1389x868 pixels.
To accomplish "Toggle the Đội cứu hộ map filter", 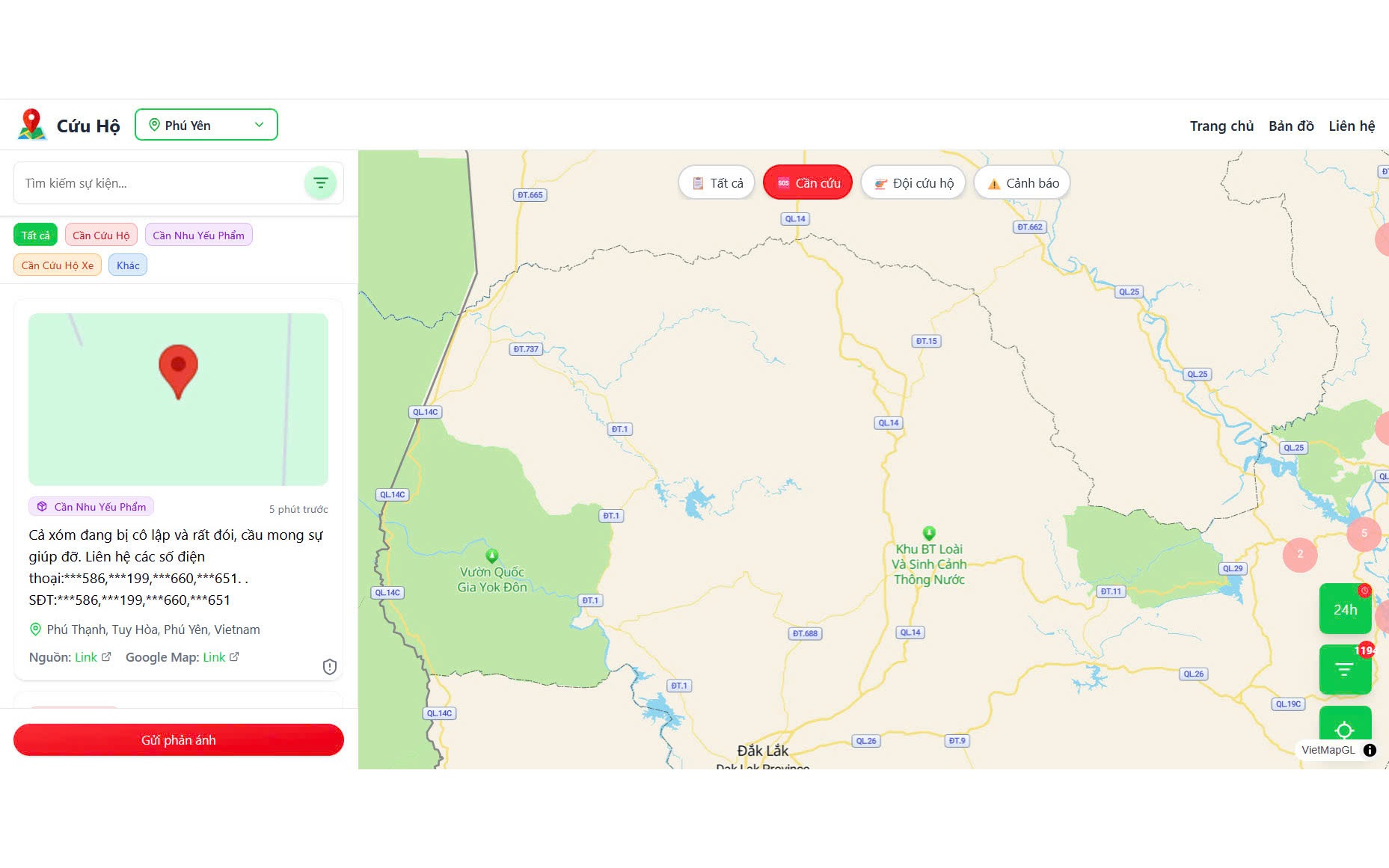I will [913, 182].
